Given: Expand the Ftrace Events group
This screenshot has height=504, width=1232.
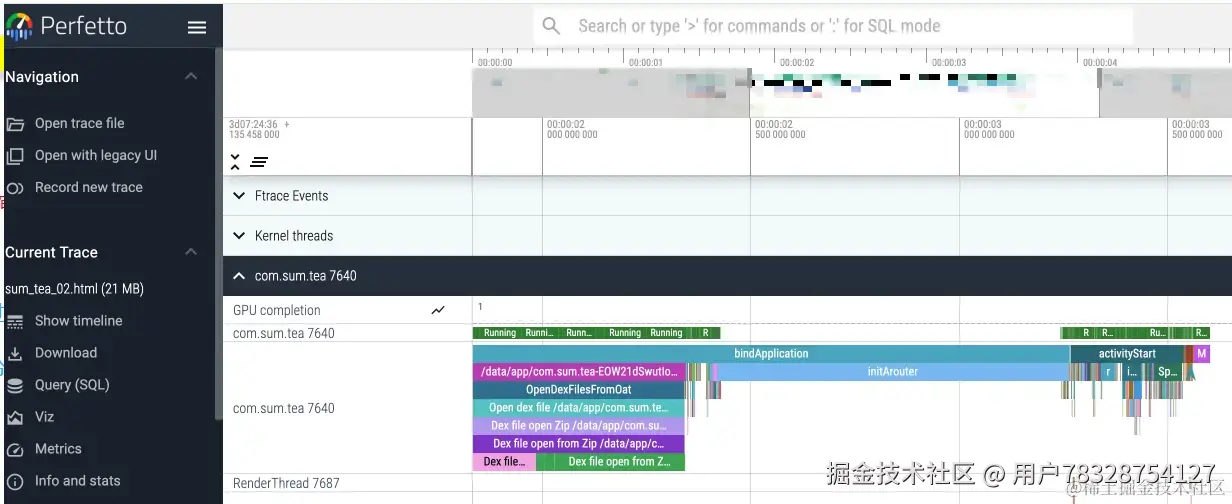Looking at the screenshot, I should (x=239, y=196).
